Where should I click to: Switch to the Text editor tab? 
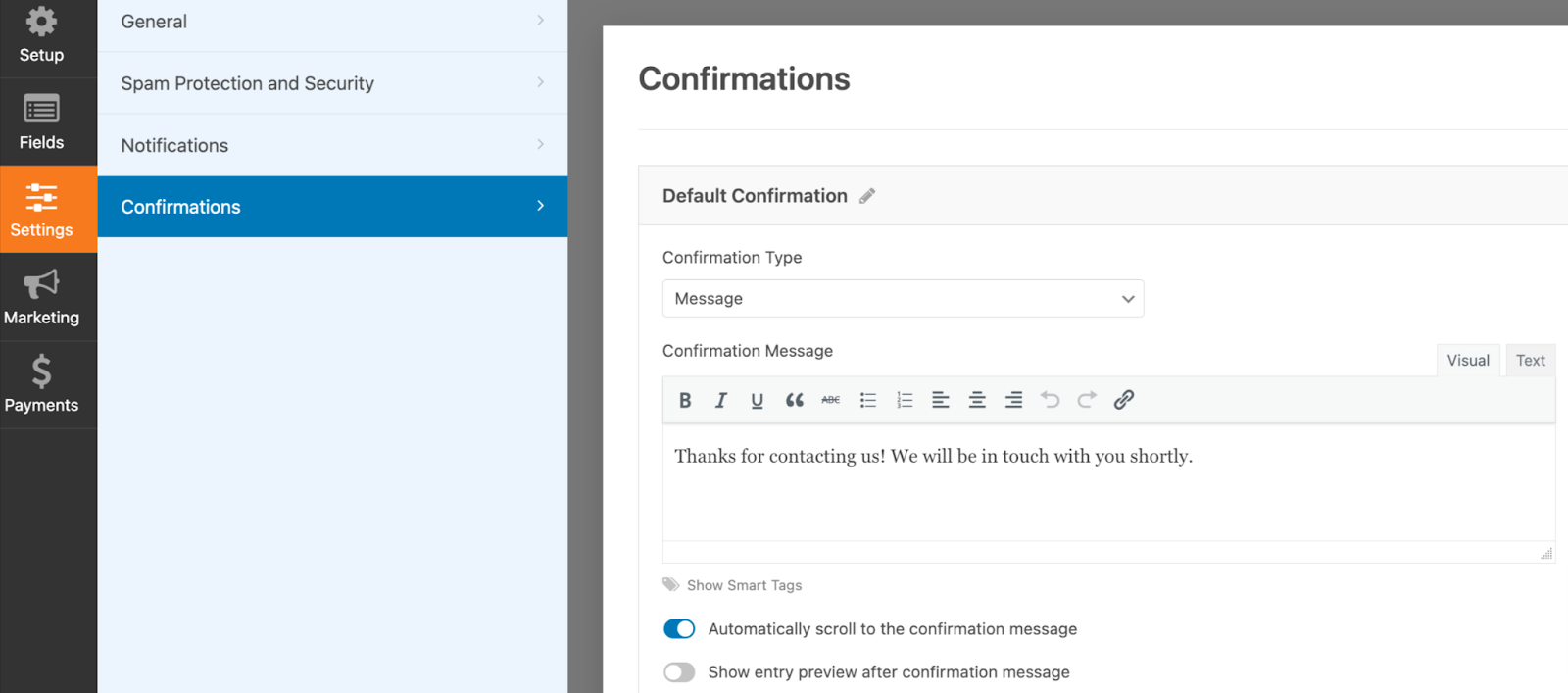pos(1530,361)
